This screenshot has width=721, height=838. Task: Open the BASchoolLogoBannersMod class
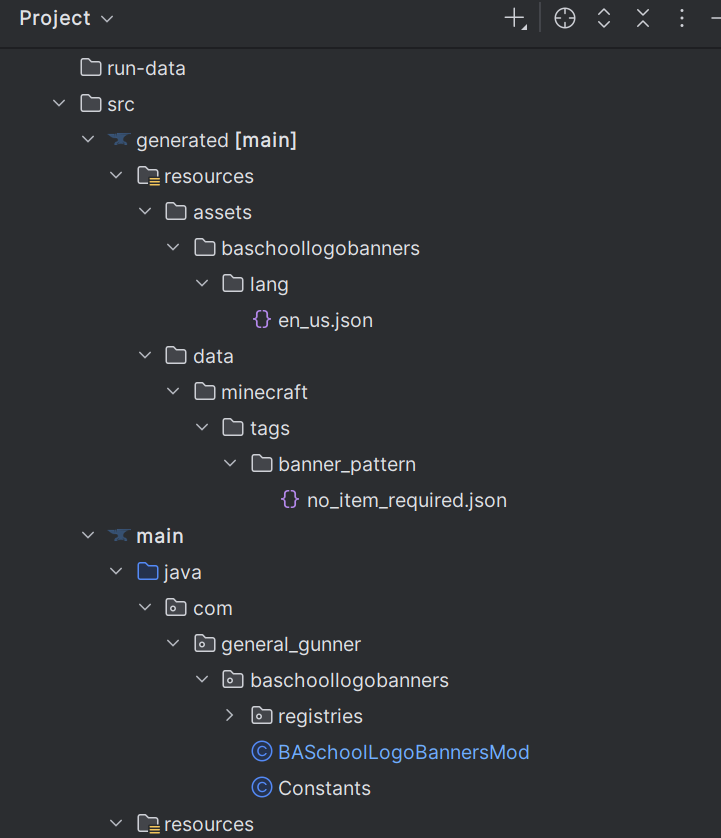pyautogui.click(x=390, y=752)
